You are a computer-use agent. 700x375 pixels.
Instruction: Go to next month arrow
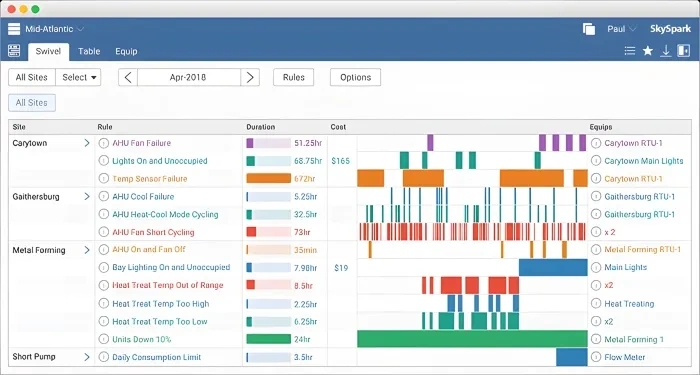[x=250, y=77]
